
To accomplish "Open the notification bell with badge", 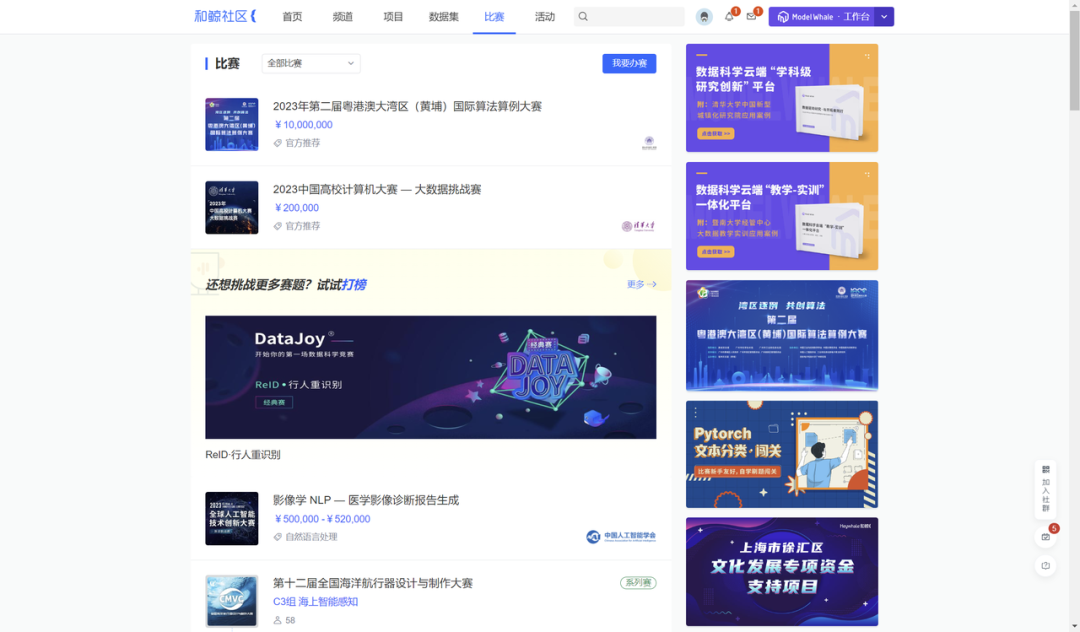I will point(730,17).
